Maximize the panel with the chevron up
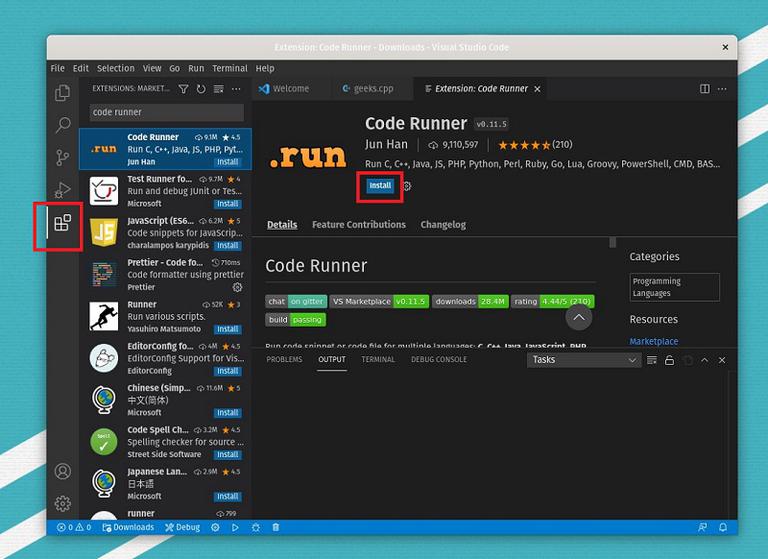This screenshot has height=559, width=768. click(x=704, y=360)
